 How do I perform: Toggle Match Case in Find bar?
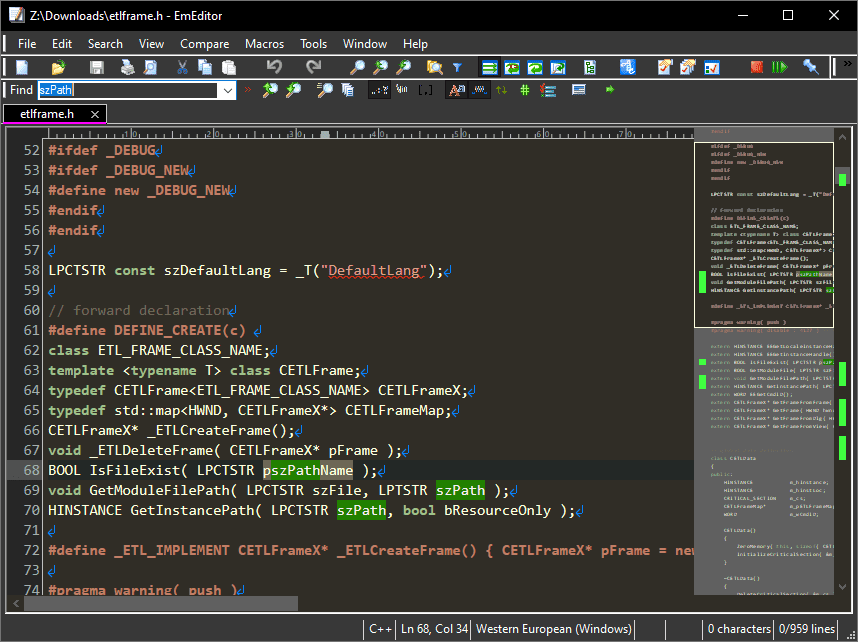pyautogui.click(x=456, y=90)
